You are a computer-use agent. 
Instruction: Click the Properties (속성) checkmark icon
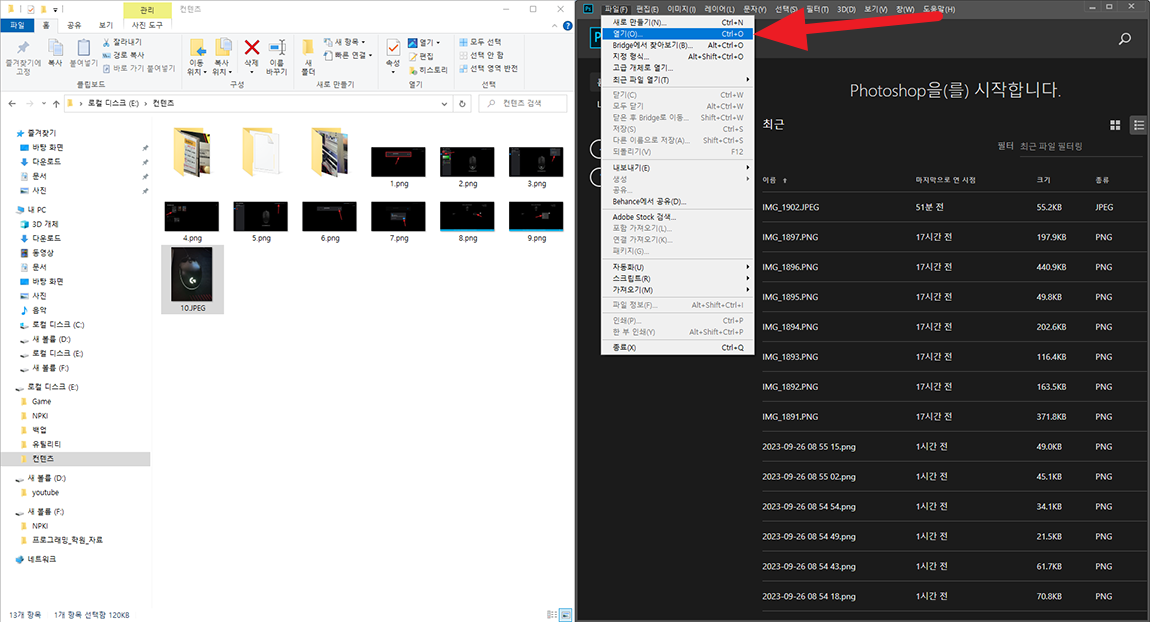click(393, 48)
